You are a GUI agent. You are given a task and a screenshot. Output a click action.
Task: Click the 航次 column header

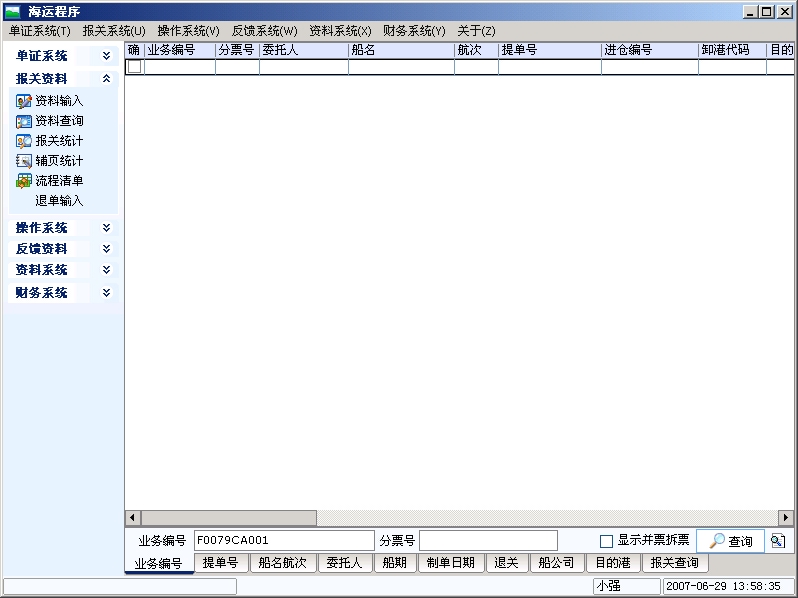[x=476, y=50]
